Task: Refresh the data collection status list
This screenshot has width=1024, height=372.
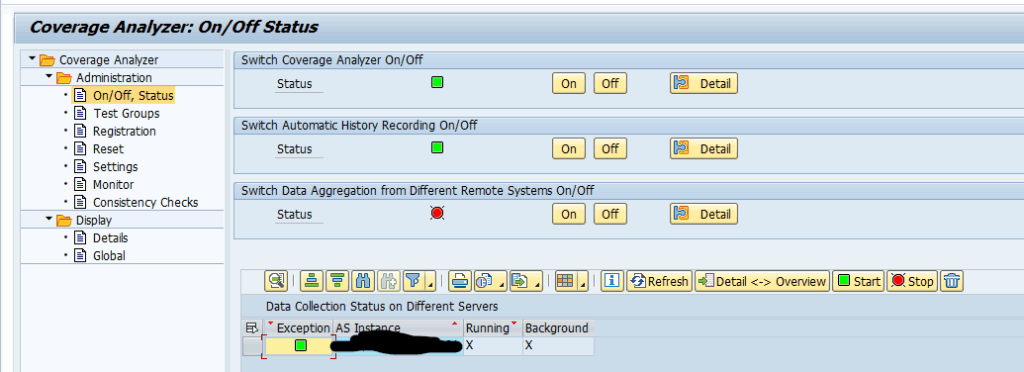Action: 659,281
